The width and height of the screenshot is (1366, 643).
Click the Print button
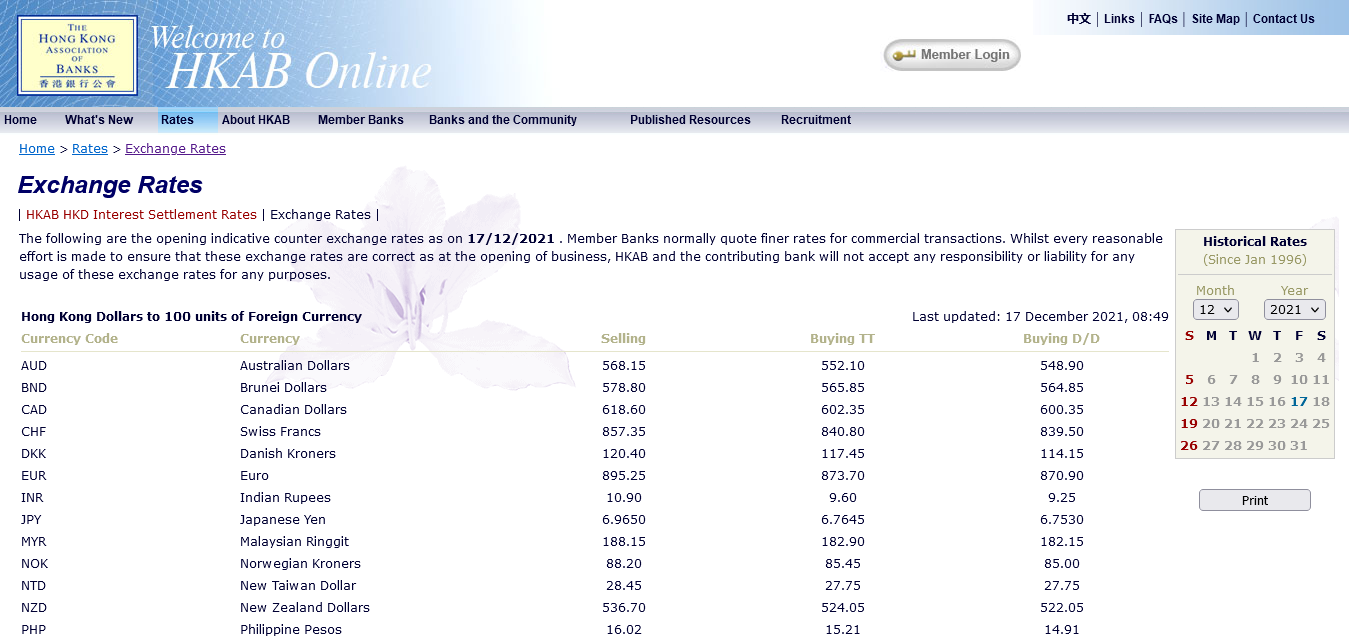(1254, 501)
